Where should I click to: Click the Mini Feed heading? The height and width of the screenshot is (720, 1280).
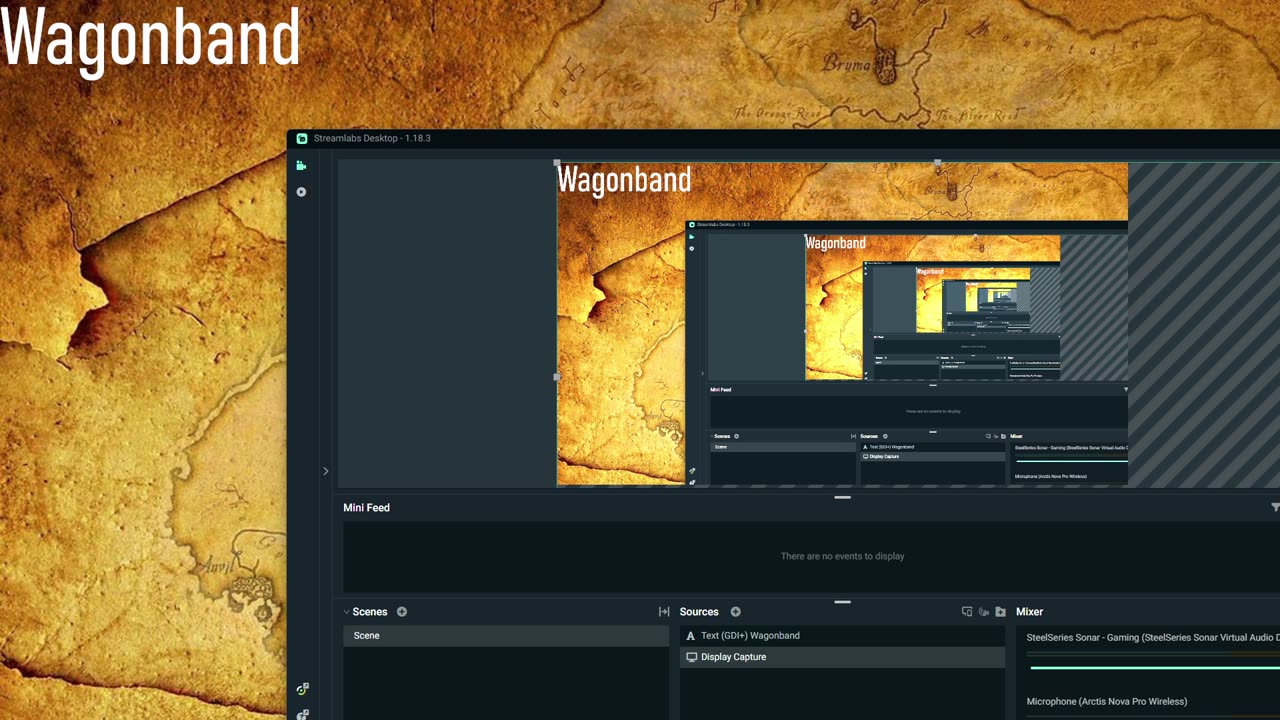[367, 508]
